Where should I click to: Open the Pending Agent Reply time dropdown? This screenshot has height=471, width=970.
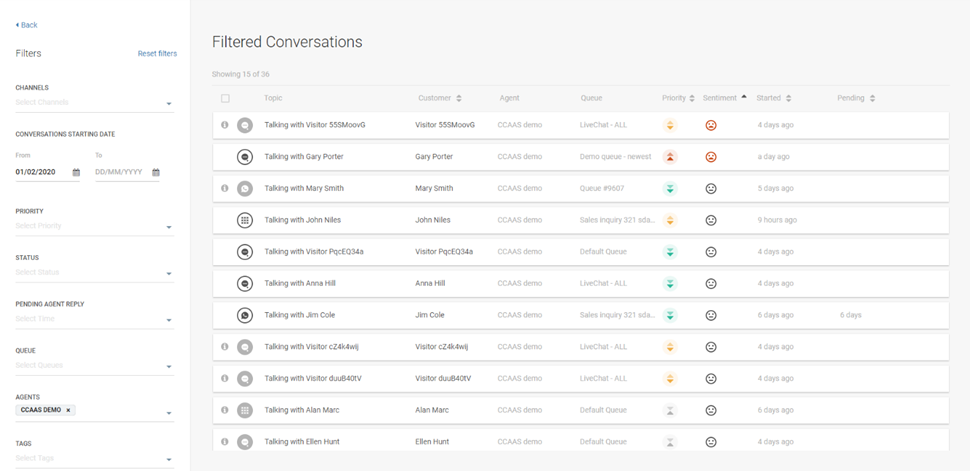[169, 321]
